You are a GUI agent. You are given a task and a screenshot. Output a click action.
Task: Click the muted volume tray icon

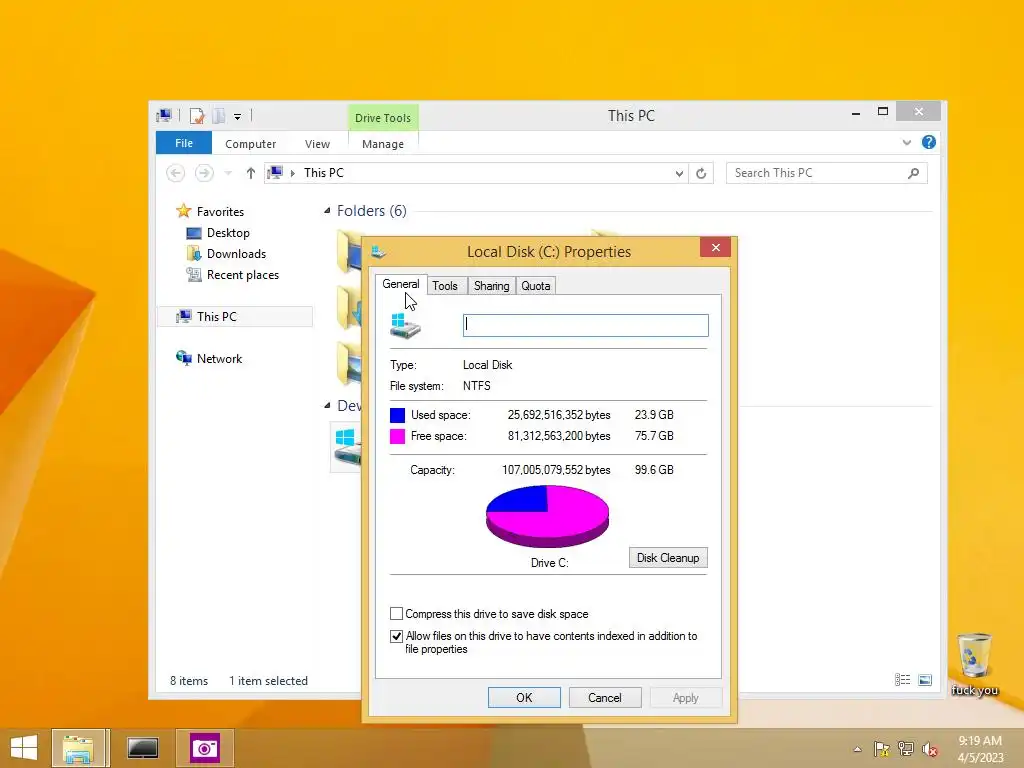click(929, 749)
